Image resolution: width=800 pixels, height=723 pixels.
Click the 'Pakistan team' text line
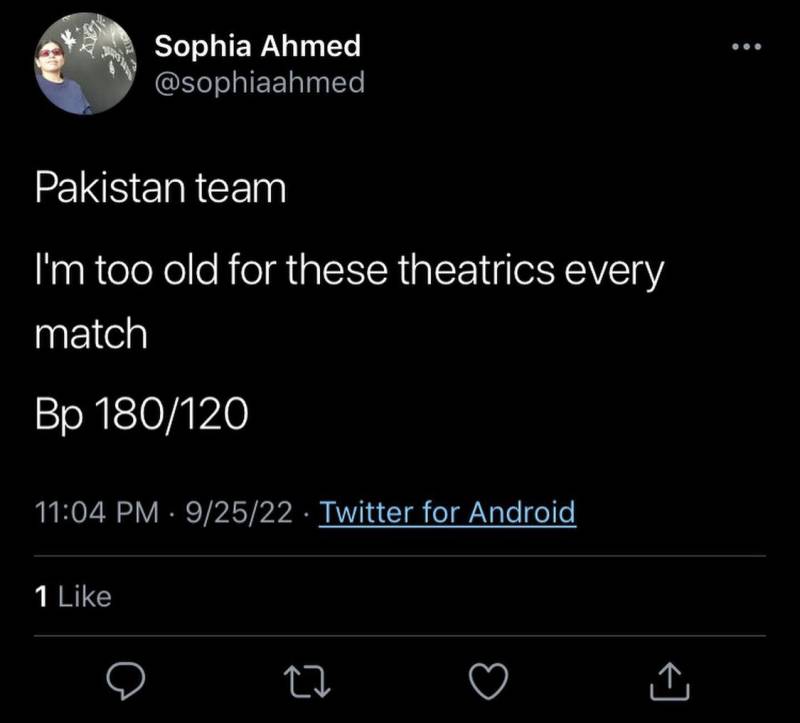[160, 188]
